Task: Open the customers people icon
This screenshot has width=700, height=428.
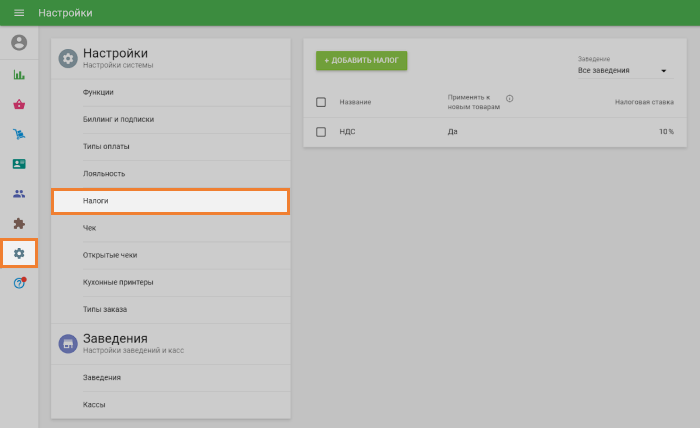Action: [19, 194]
